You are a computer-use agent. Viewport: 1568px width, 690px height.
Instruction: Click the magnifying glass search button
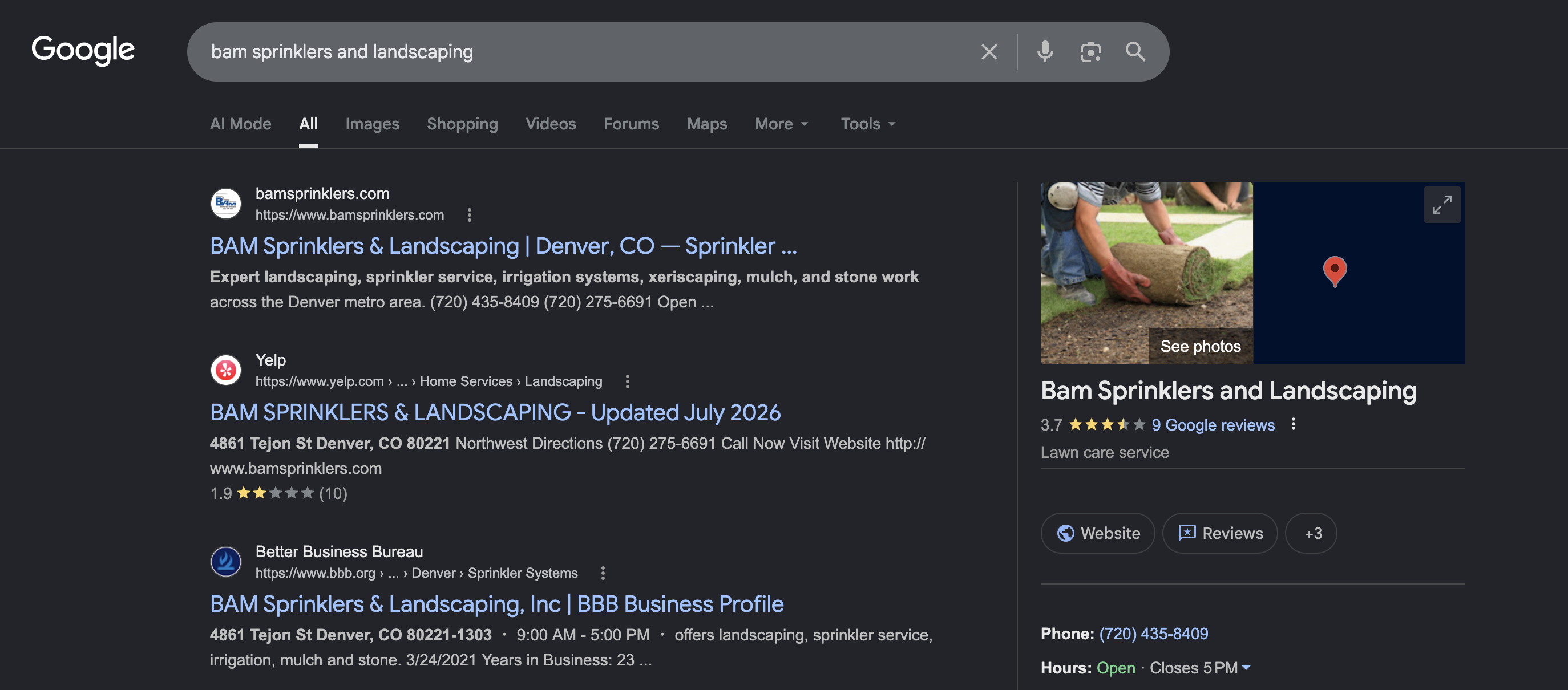(1135, 52)
